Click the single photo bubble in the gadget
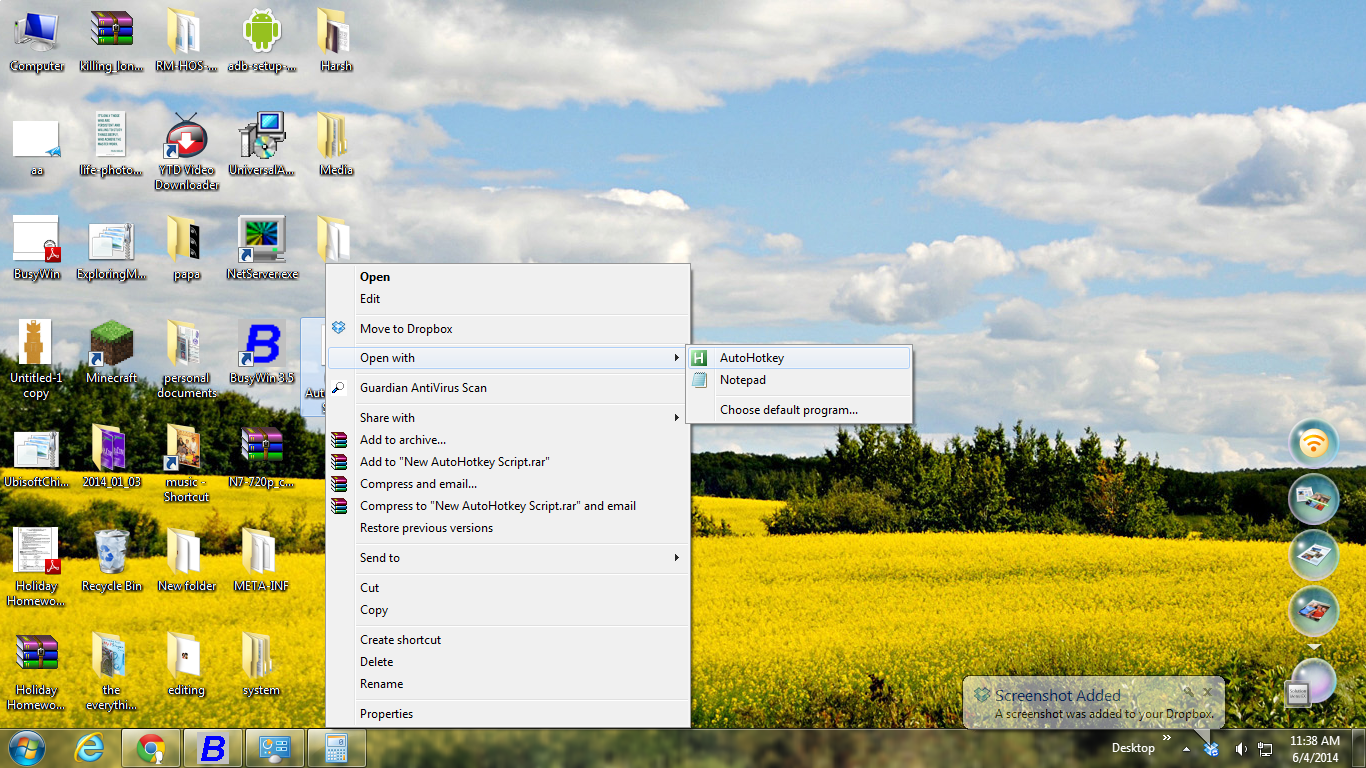 [x=1314, y=611]
